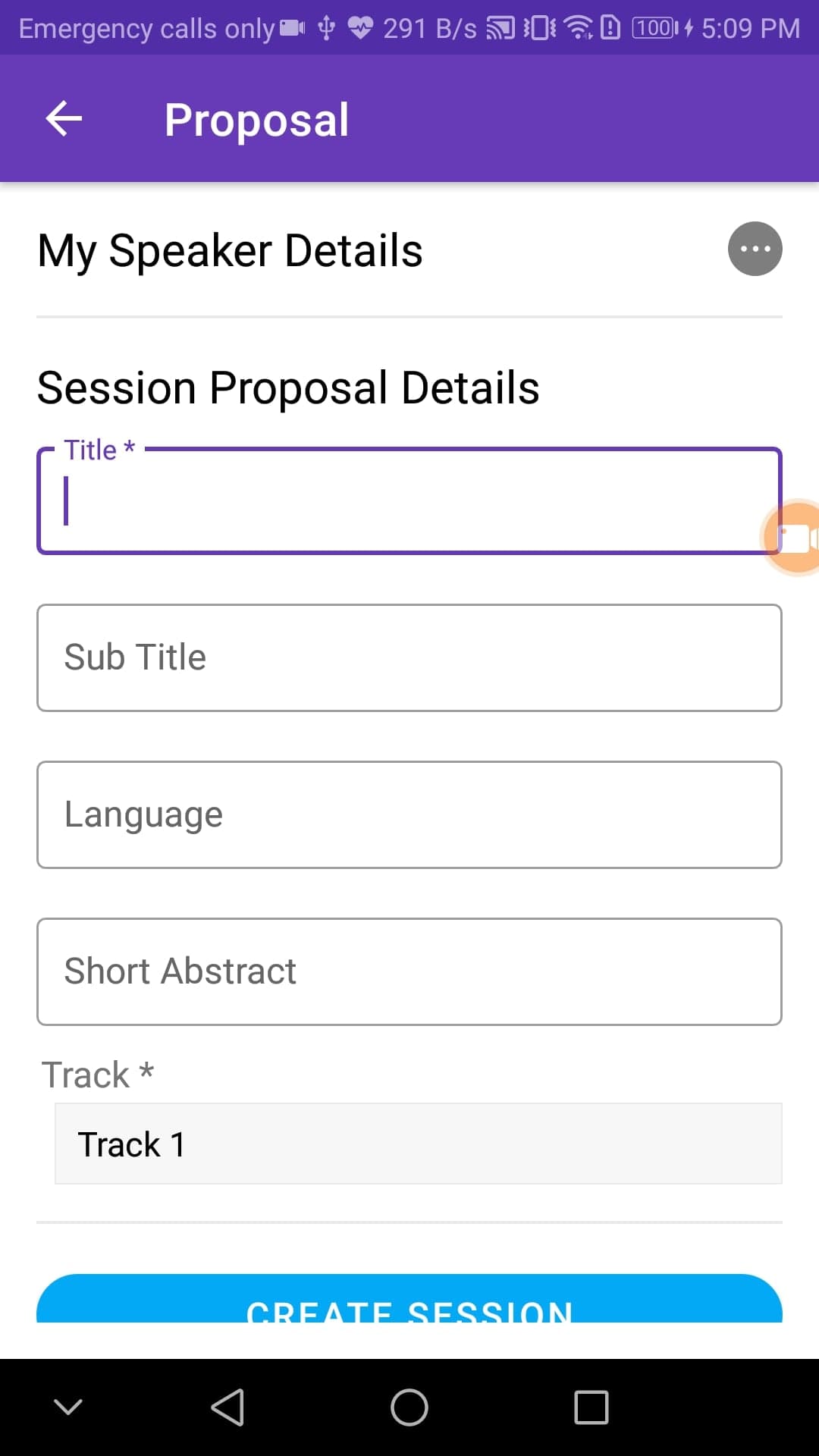The image size is (819, 1456).
Task: Select the Language input field
Action: (x=409, y=814)
